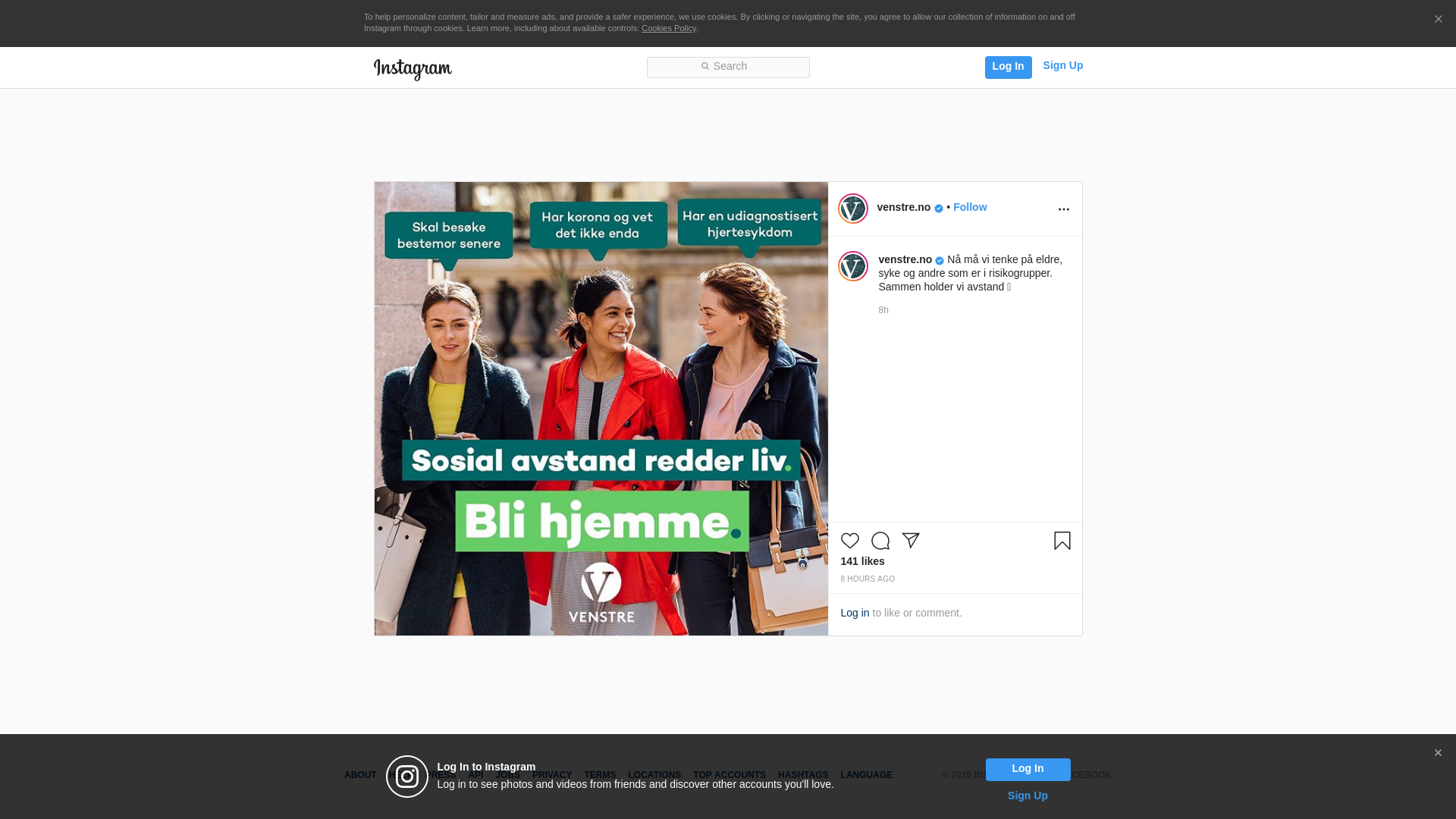Follow the venstre.no account
This screenshot has width=1456, height=819.
(969, 208)
